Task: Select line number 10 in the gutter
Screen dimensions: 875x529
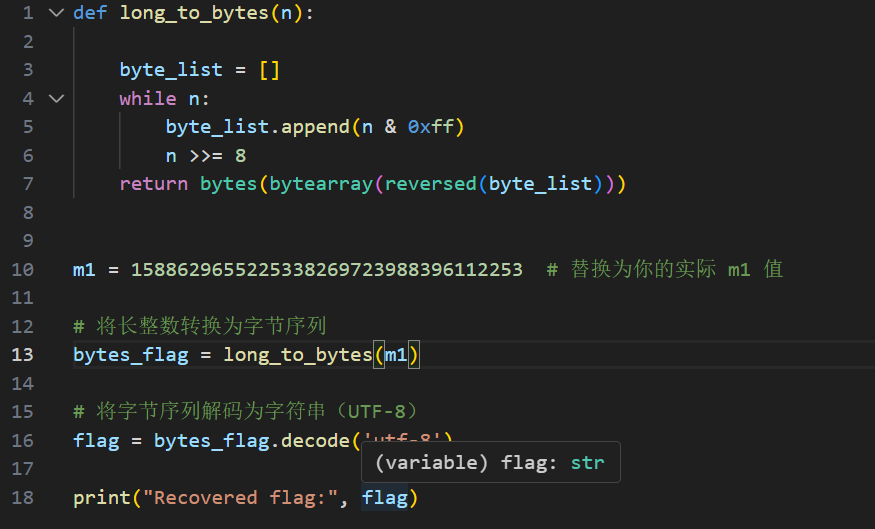Action: (x=22, y=270)
